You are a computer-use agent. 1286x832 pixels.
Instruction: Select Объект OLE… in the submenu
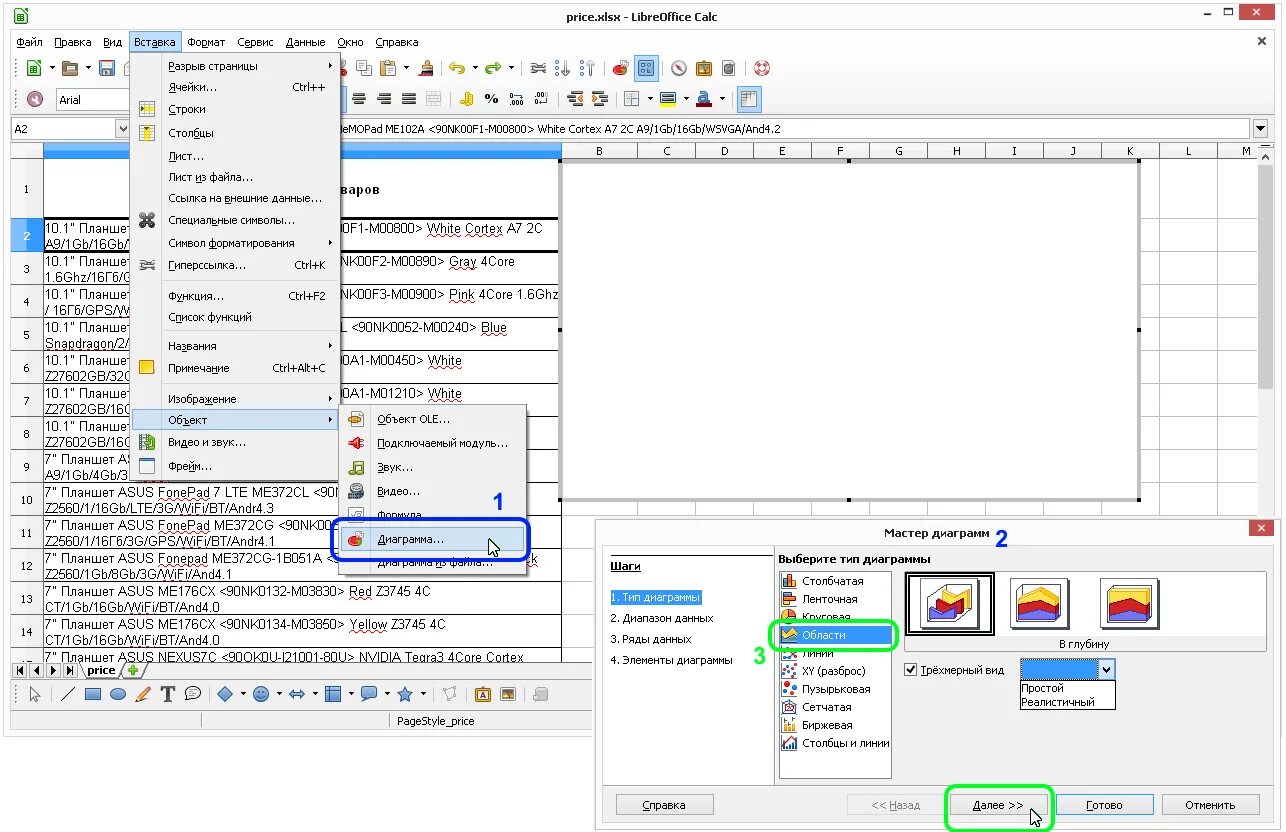433,419
